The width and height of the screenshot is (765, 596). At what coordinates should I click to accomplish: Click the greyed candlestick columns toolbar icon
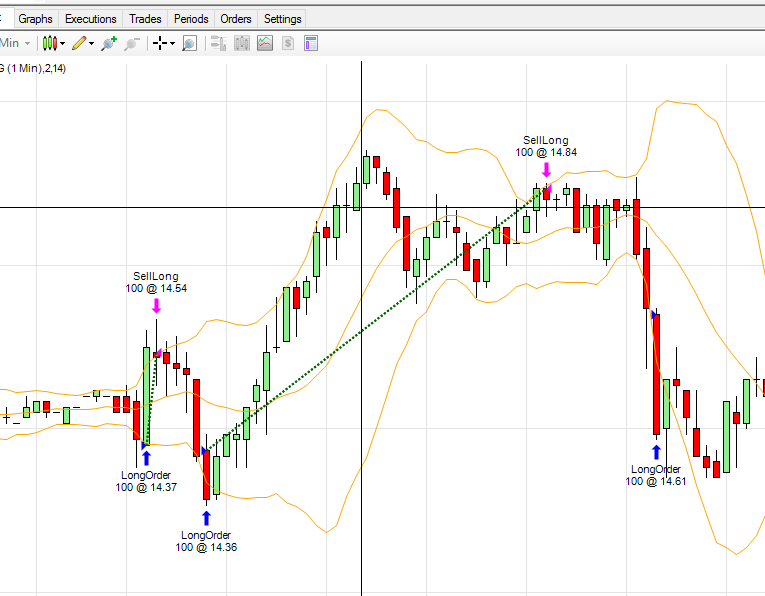pos(242,43)
